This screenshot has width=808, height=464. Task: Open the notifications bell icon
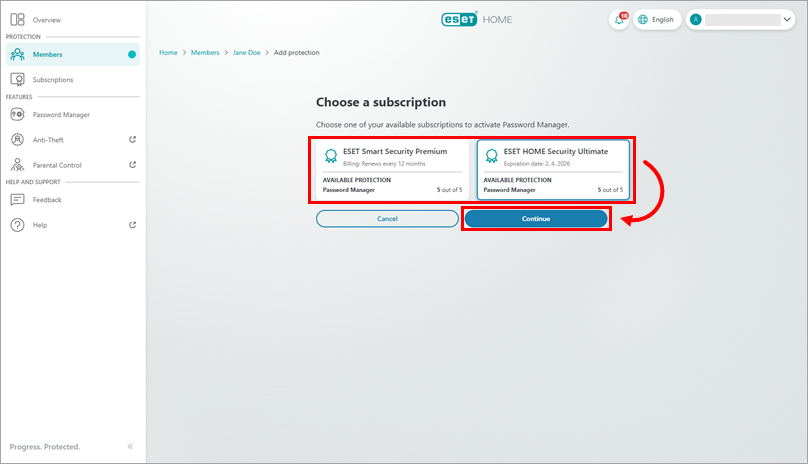pos(619,20)
